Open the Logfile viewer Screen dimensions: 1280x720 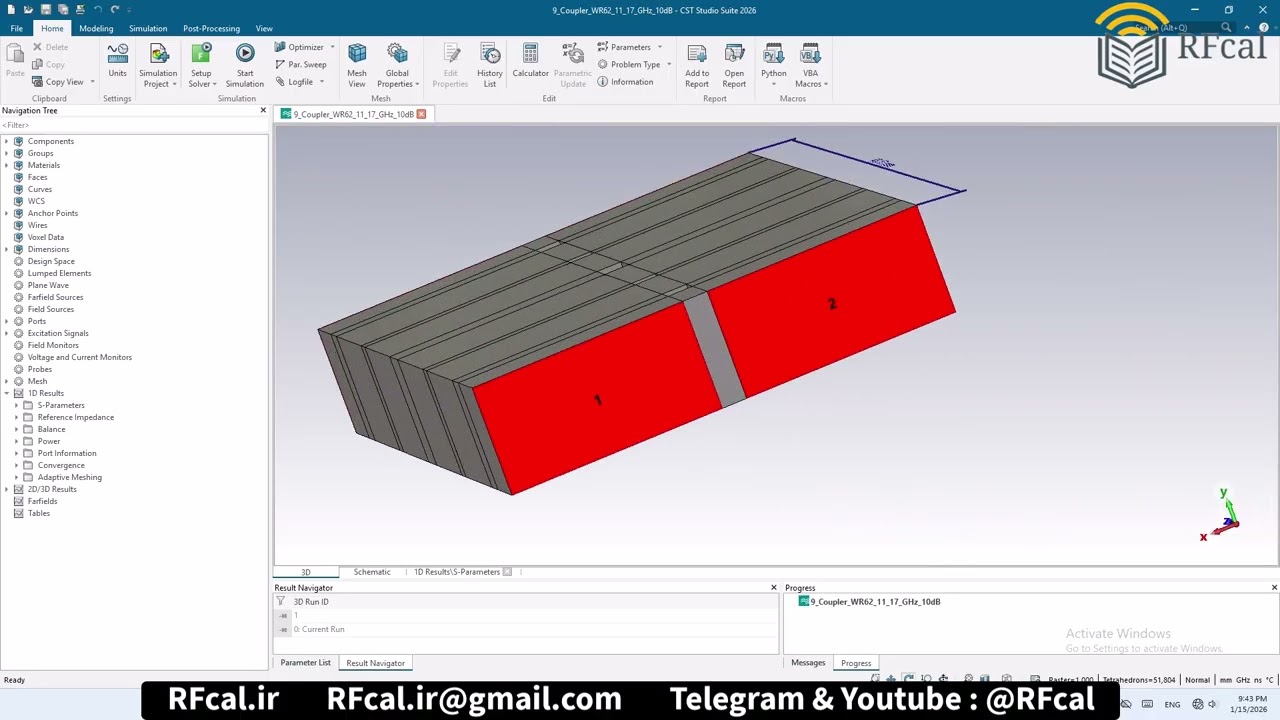(x=294, y=82)
